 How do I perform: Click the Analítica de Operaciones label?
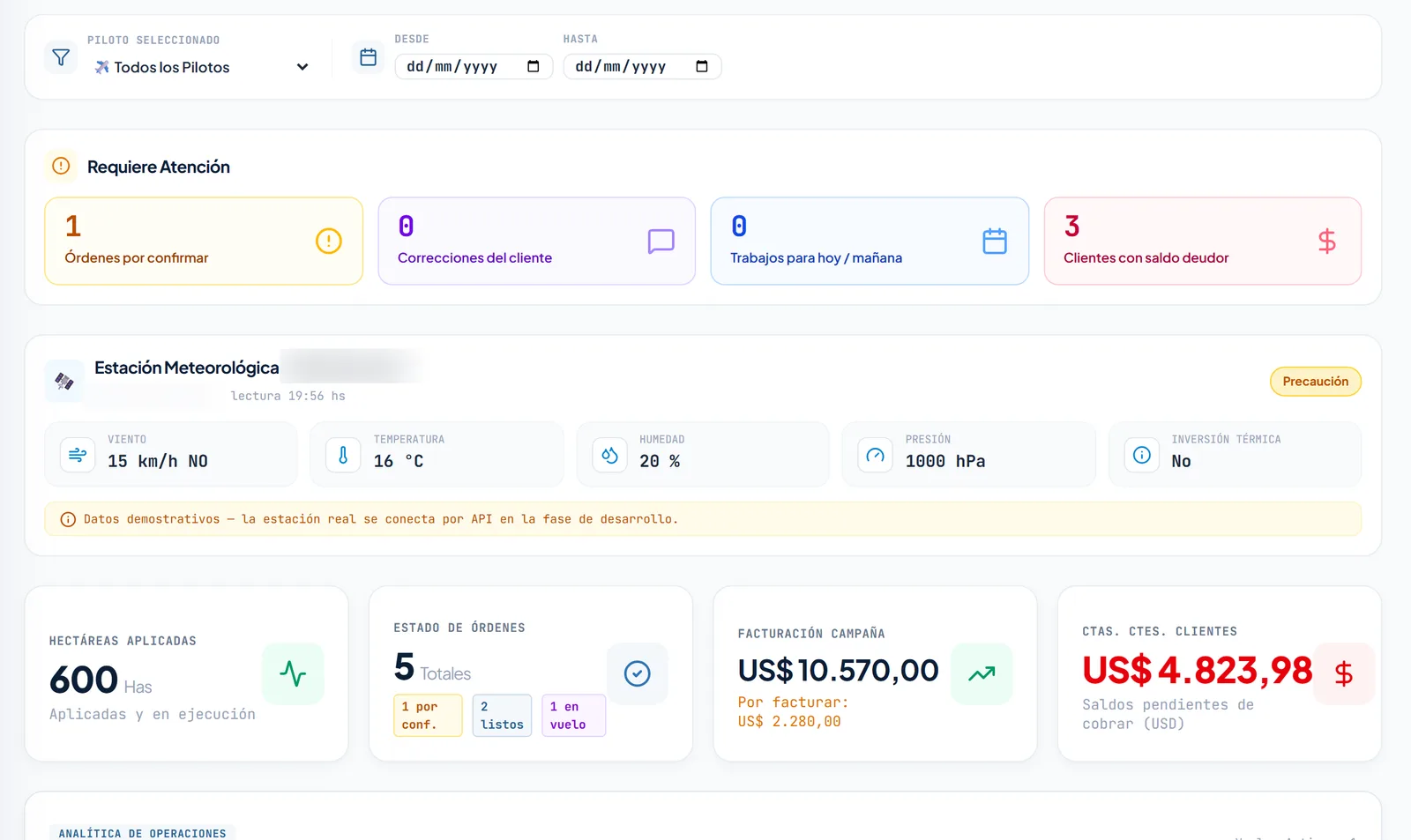[143, 833]
